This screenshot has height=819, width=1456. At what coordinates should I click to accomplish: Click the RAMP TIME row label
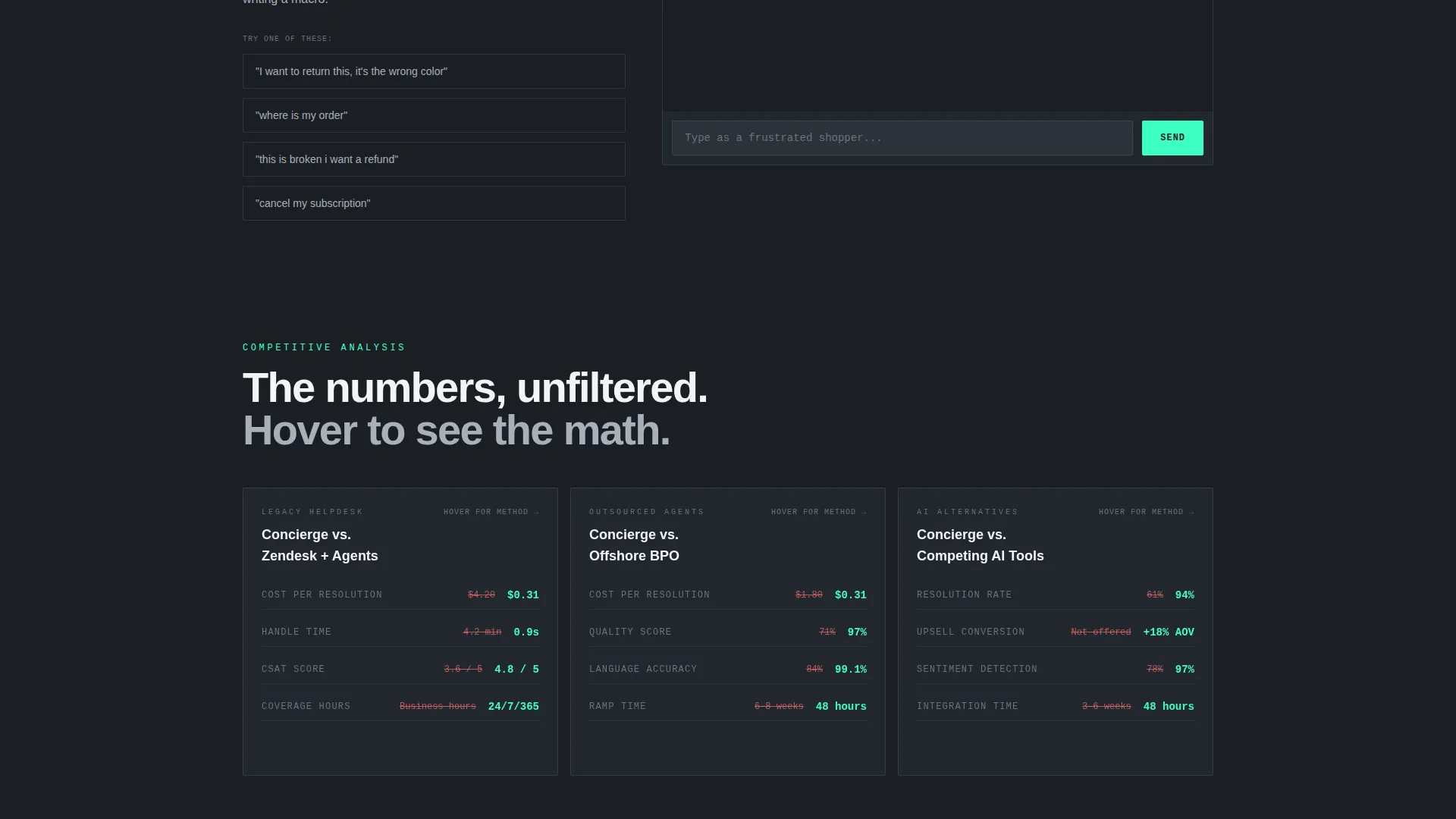(x=618, y=707)
